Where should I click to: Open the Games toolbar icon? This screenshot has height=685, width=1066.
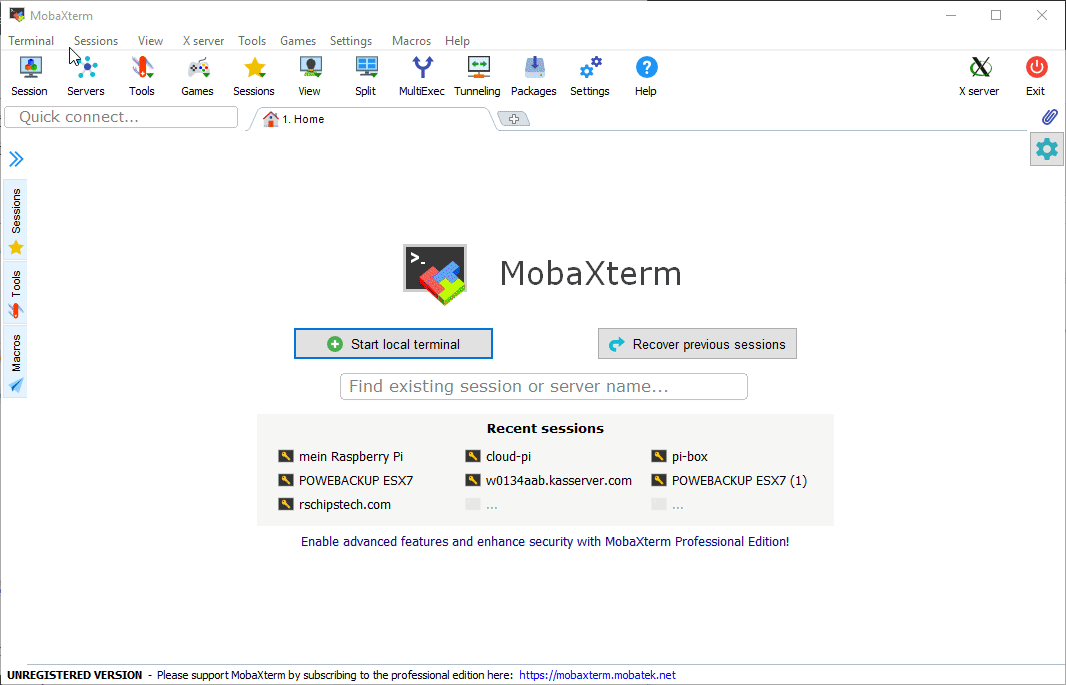point(197,76)
